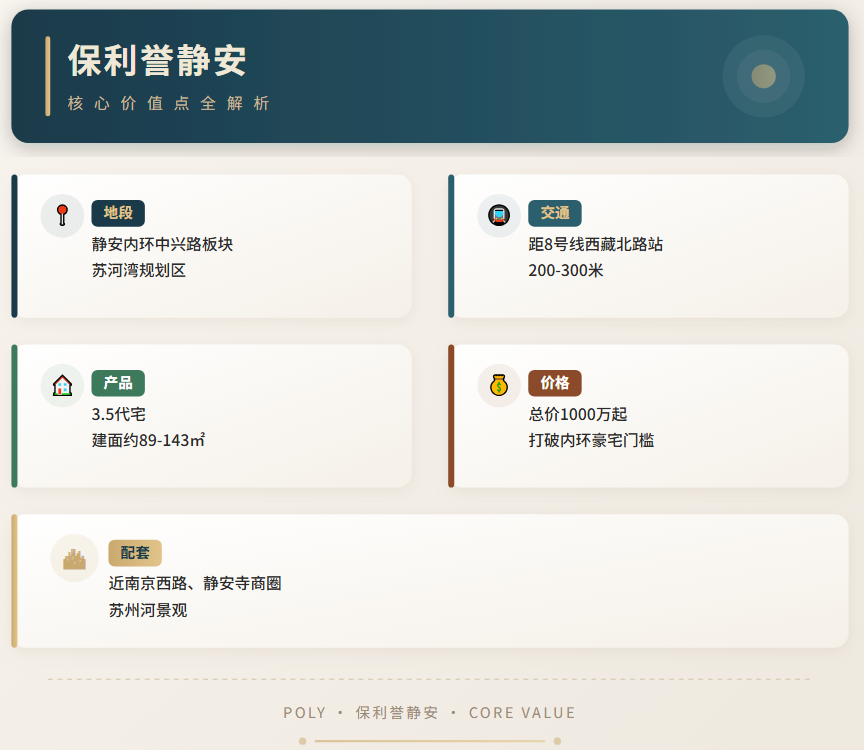Select the 产品 tag label
The height and width of the screenshot is (750, 864).
[118, 383]
